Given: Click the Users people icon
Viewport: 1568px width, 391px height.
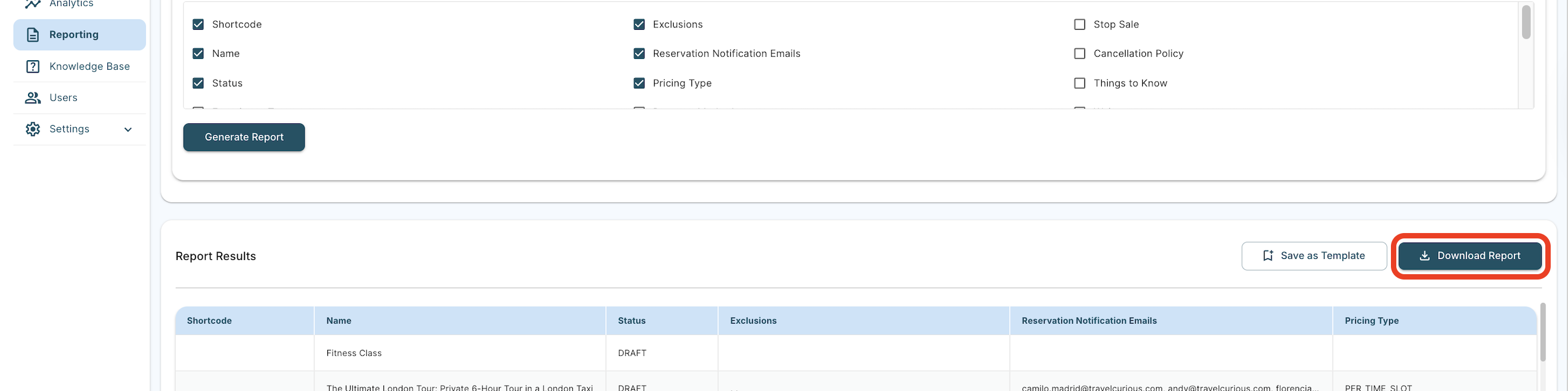Looking at the screenshot, I should pyautogui.click(x=33, y=98).
